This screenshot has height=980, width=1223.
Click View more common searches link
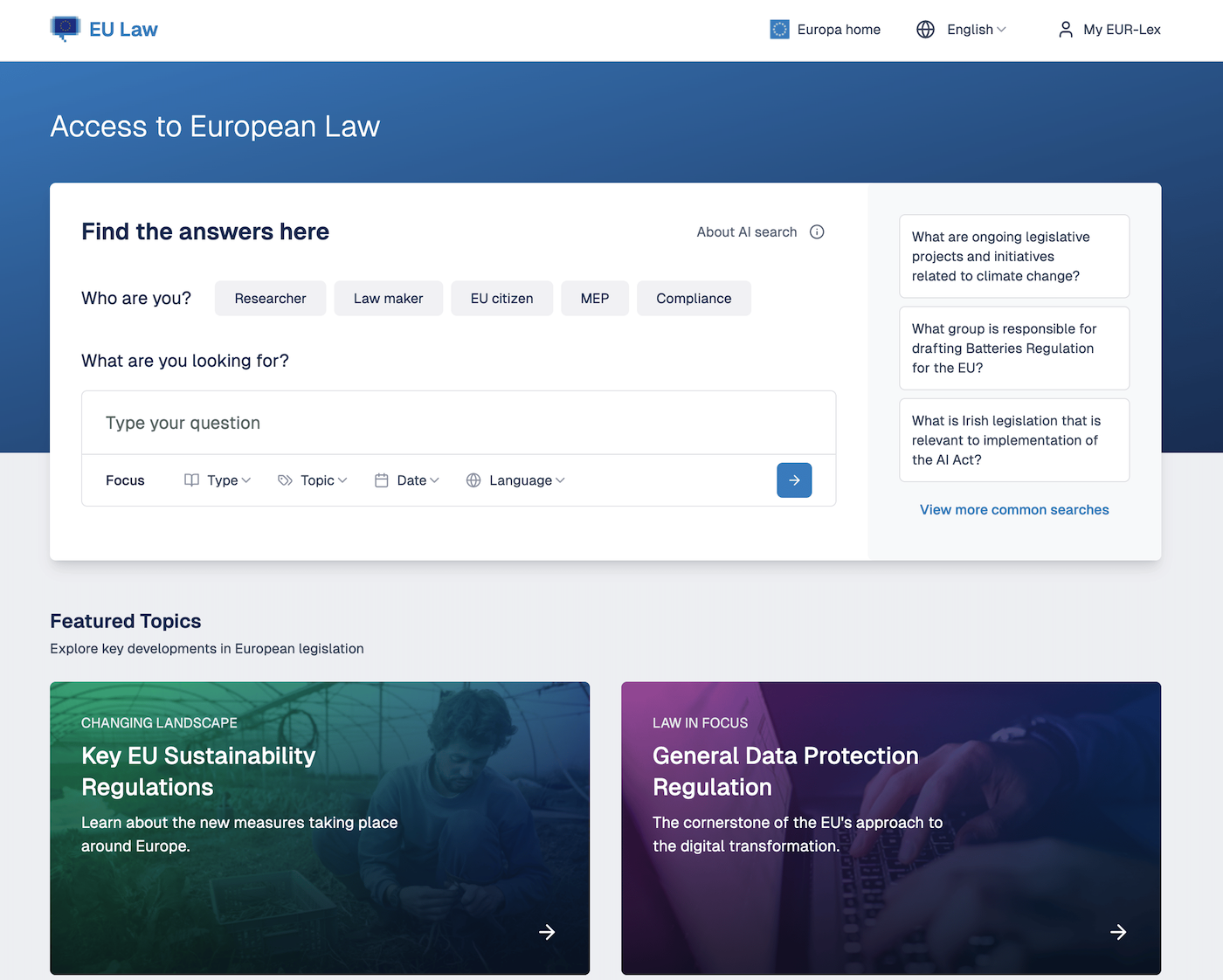(1013, 510)
